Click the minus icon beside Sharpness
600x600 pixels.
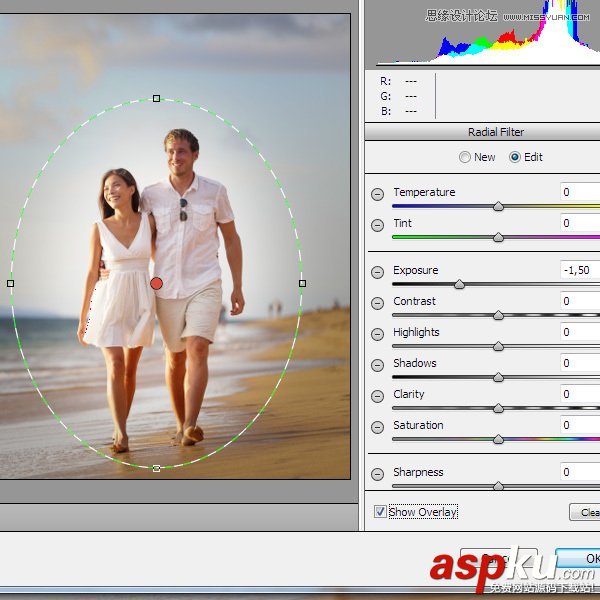click(x=377, y=474)
